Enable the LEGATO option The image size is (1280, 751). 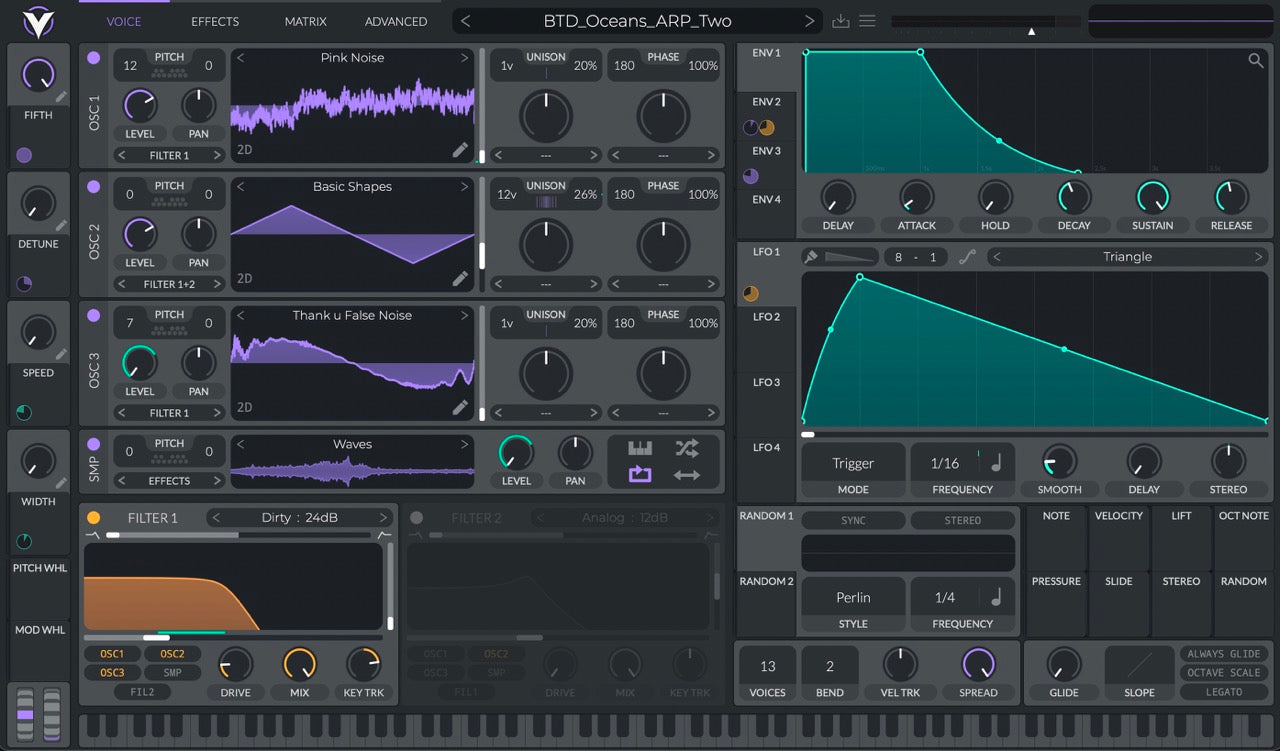click(1224, 692)
